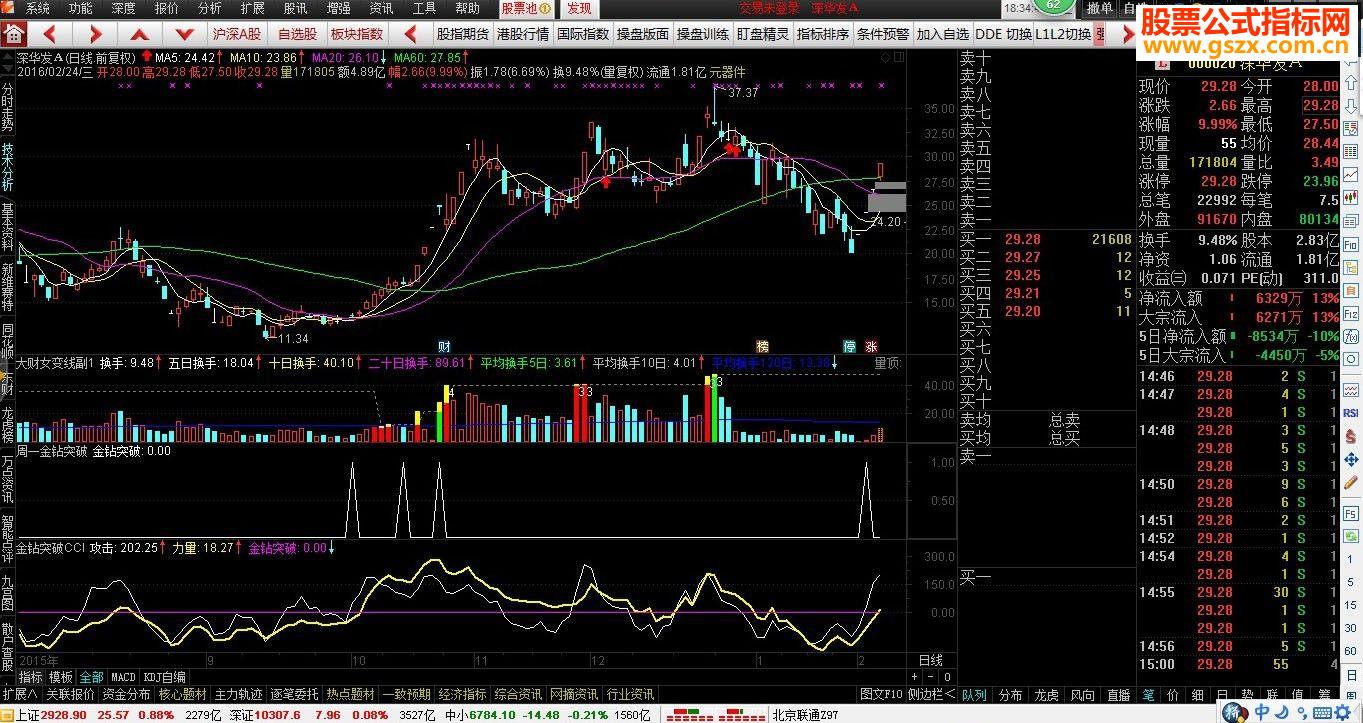Image resolution: width=1363 pixels, height=723 pixels.
Task: Click 操盘训练 toolbar button
Action: [702, 34]
